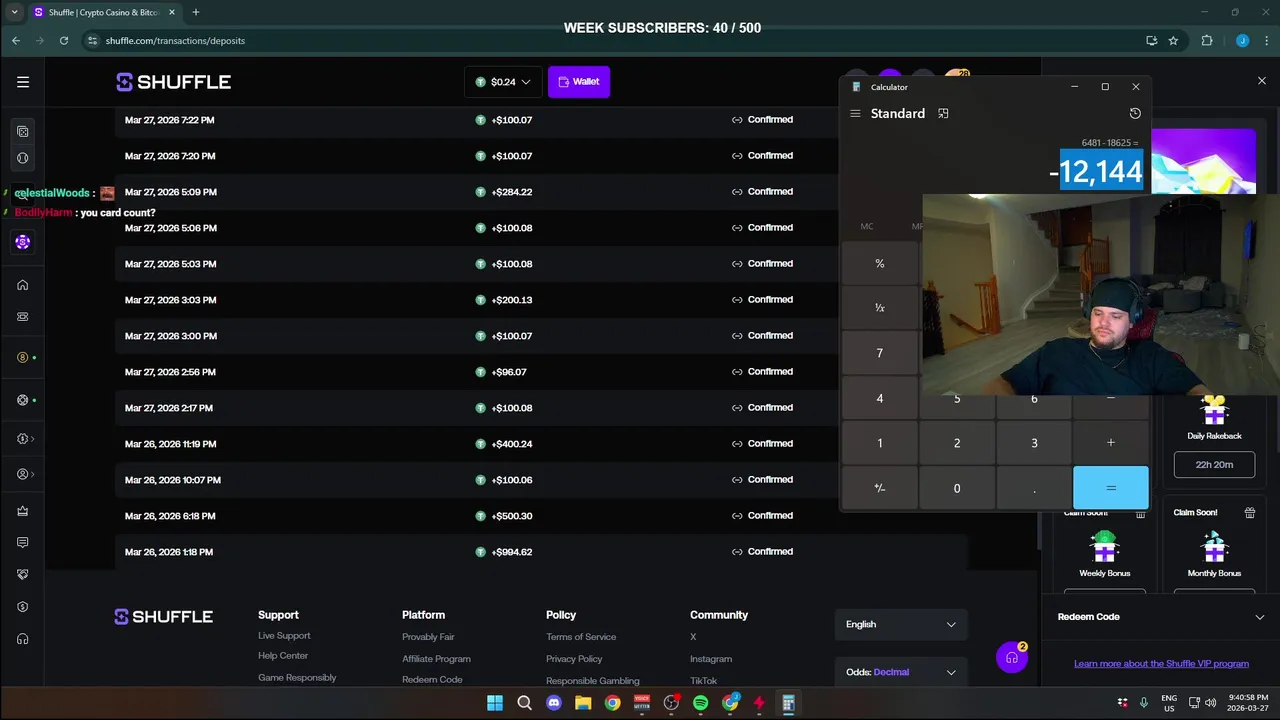The image size is (1280, 720).
Task: Open the sports ball icon in sidebar
Action: [x=22, y=158]
